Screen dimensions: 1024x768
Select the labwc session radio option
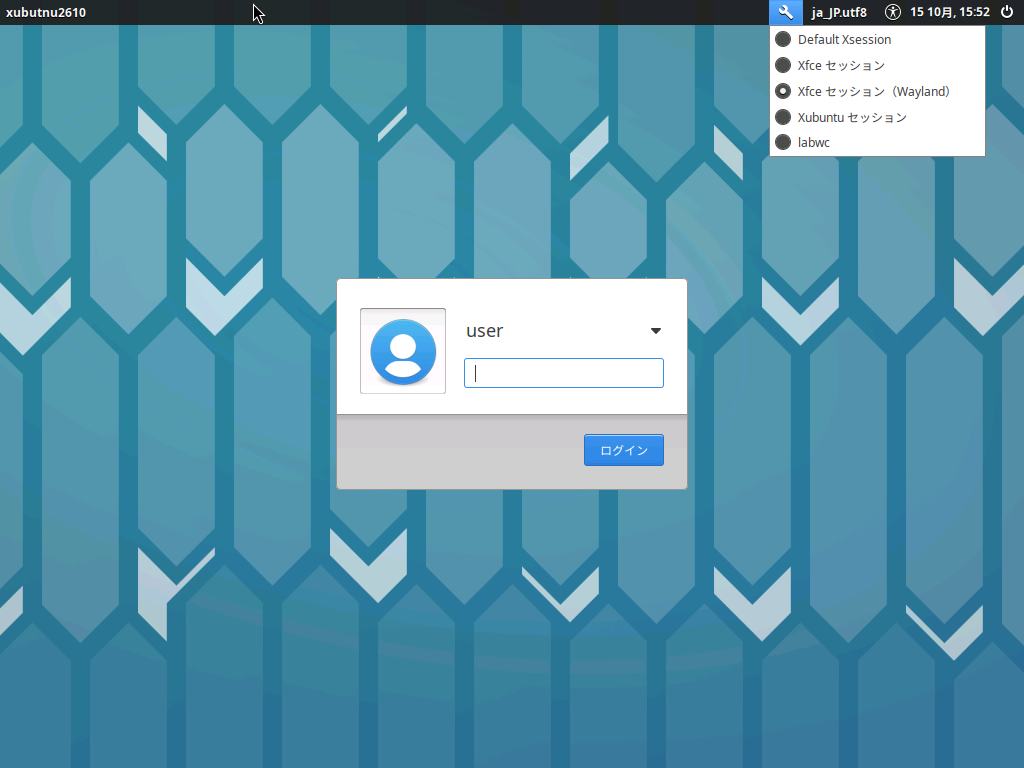coord(877,142)
